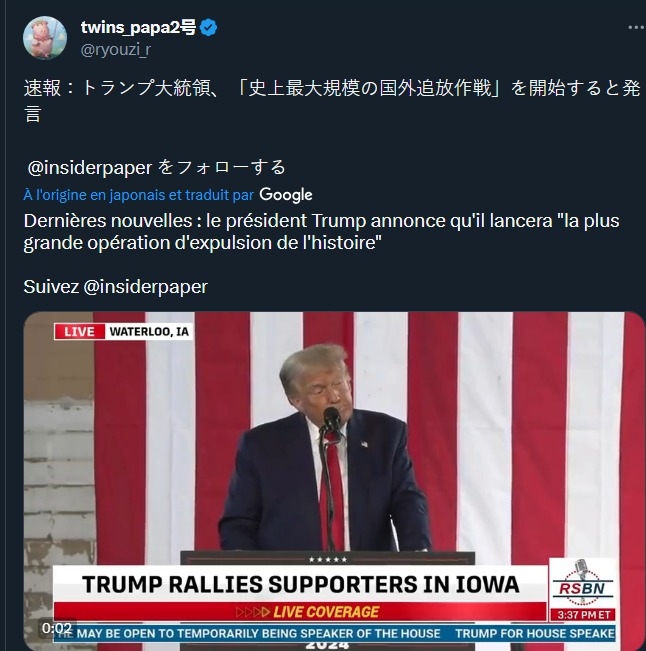This screenshot has width=646, height=651.
Task: Click the 3:37 PM ET time stamp
Action: 583,614
